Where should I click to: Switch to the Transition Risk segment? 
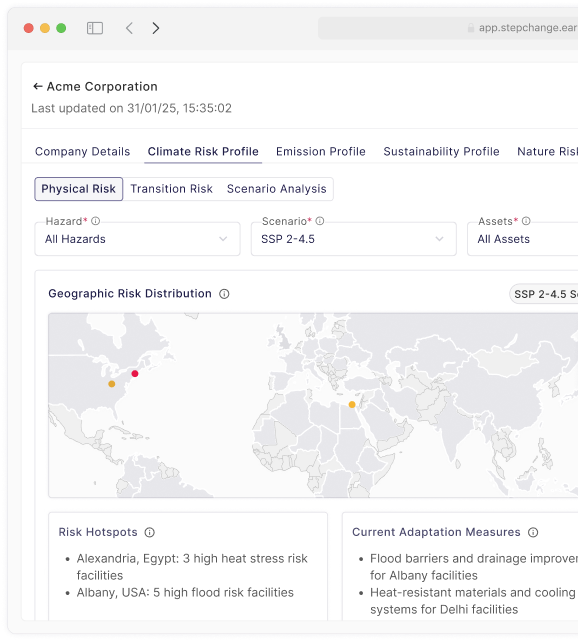pos(171,189)
